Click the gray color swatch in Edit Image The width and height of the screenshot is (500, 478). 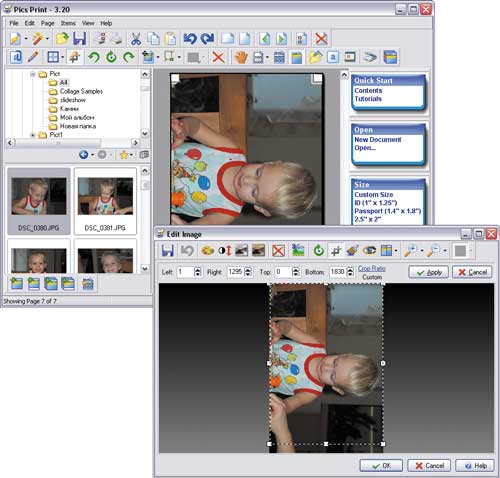pyautogui.click(x=460, y=250)
